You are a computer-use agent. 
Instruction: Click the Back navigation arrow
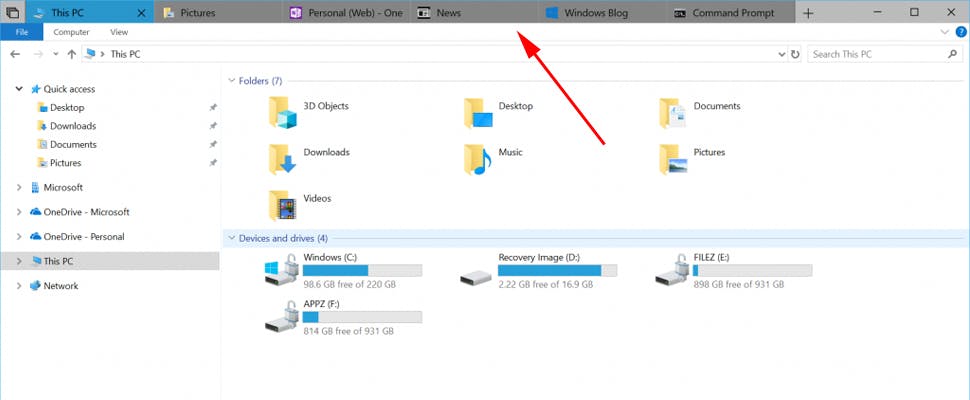tap(15, 54)
